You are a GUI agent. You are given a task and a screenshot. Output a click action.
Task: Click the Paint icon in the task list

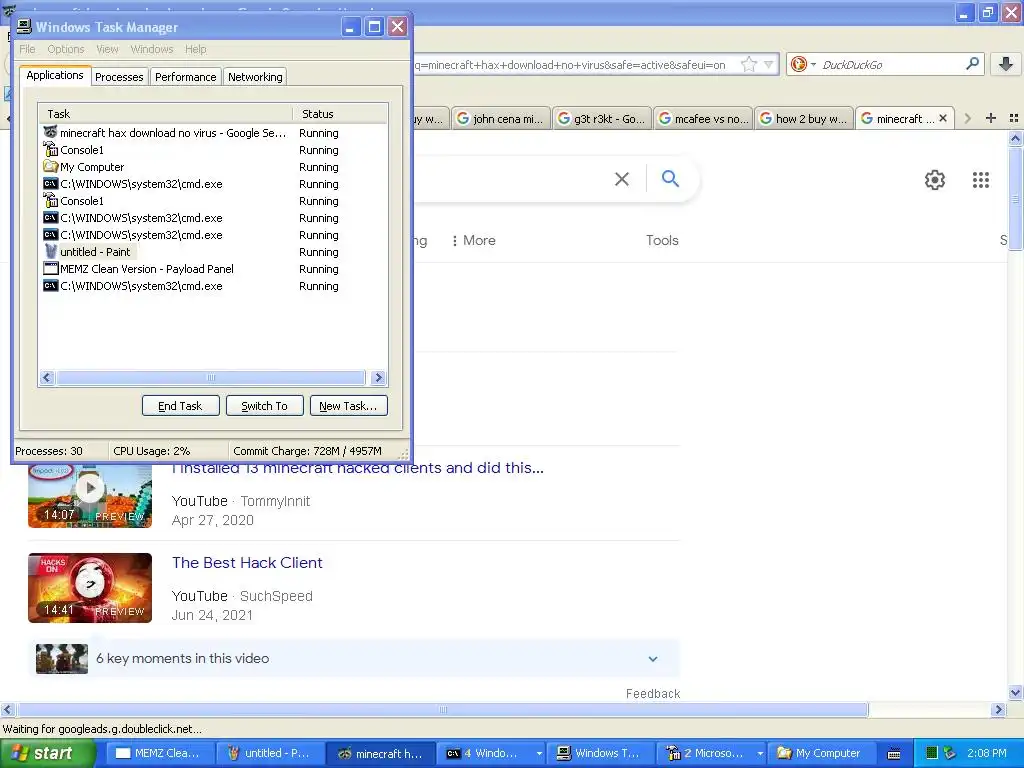click(50, 251)
